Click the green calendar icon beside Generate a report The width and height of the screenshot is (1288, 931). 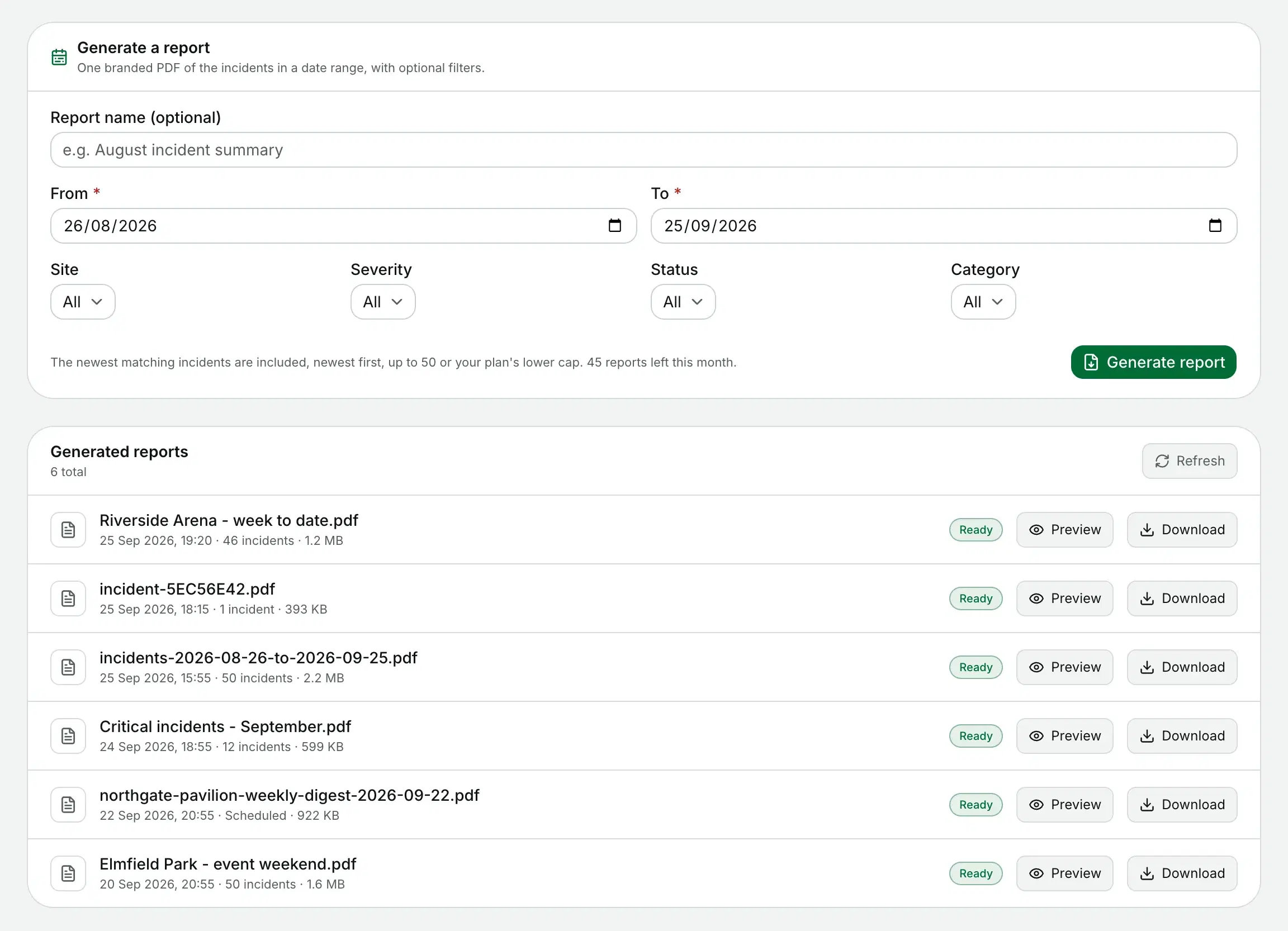(x=59, y=58)
